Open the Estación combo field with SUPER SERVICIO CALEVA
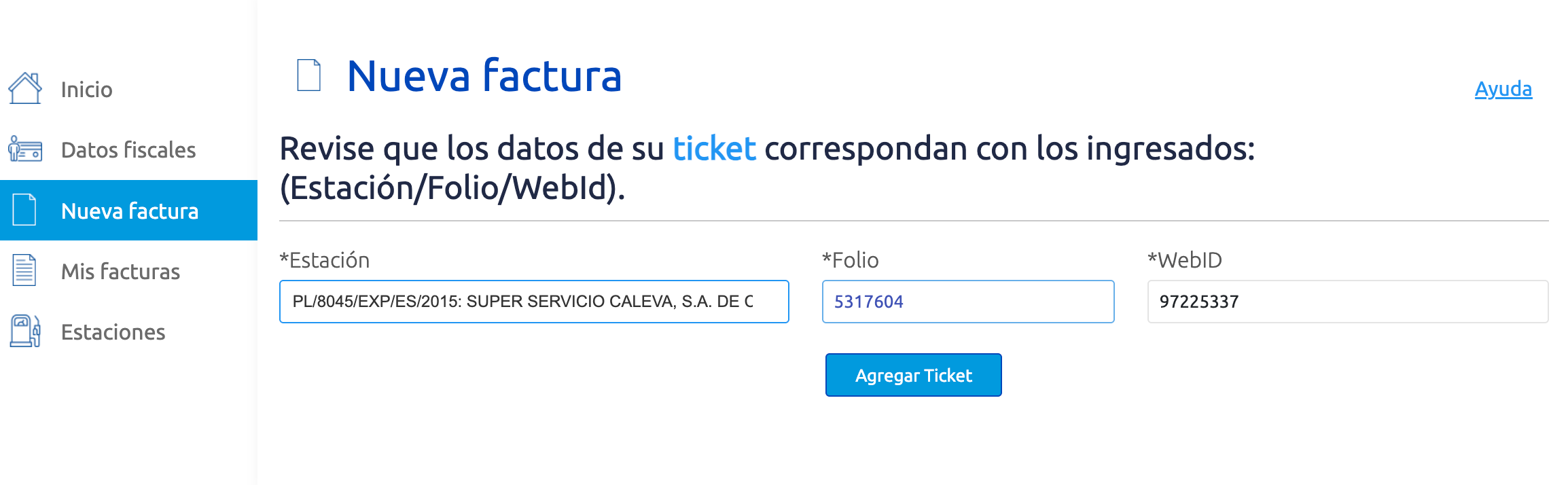This screenshot has width=1568, height=485. point(533,302)
